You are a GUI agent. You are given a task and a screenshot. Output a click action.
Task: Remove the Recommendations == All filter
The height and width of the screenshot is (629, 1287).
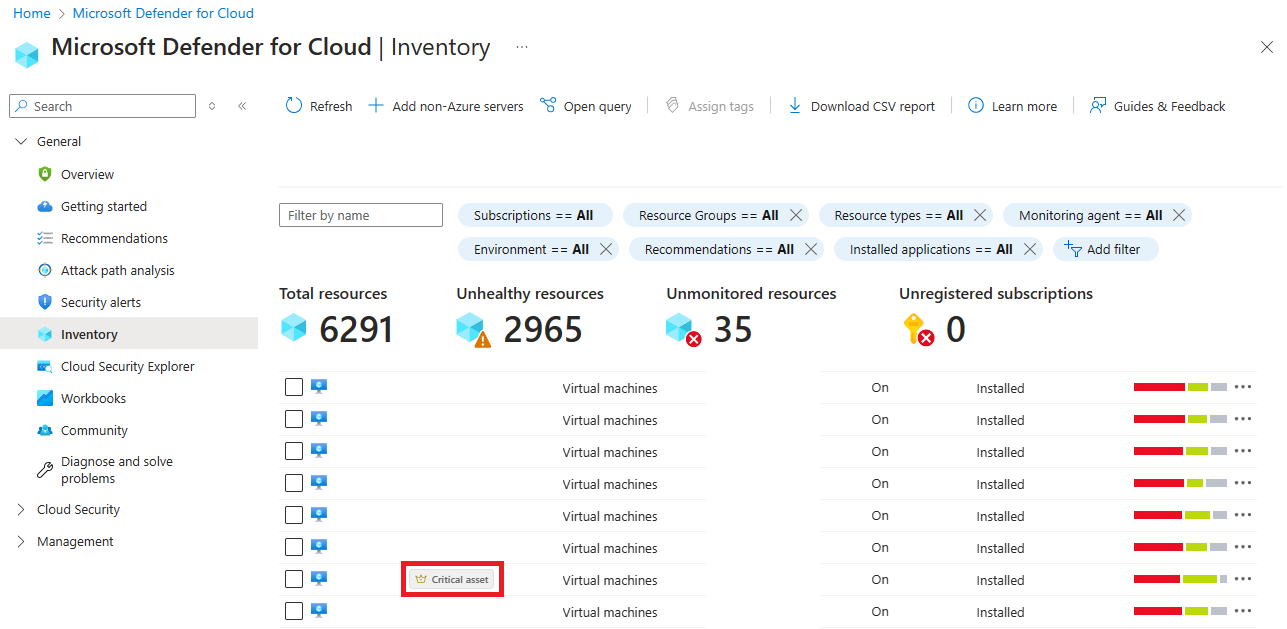[811, 249]
